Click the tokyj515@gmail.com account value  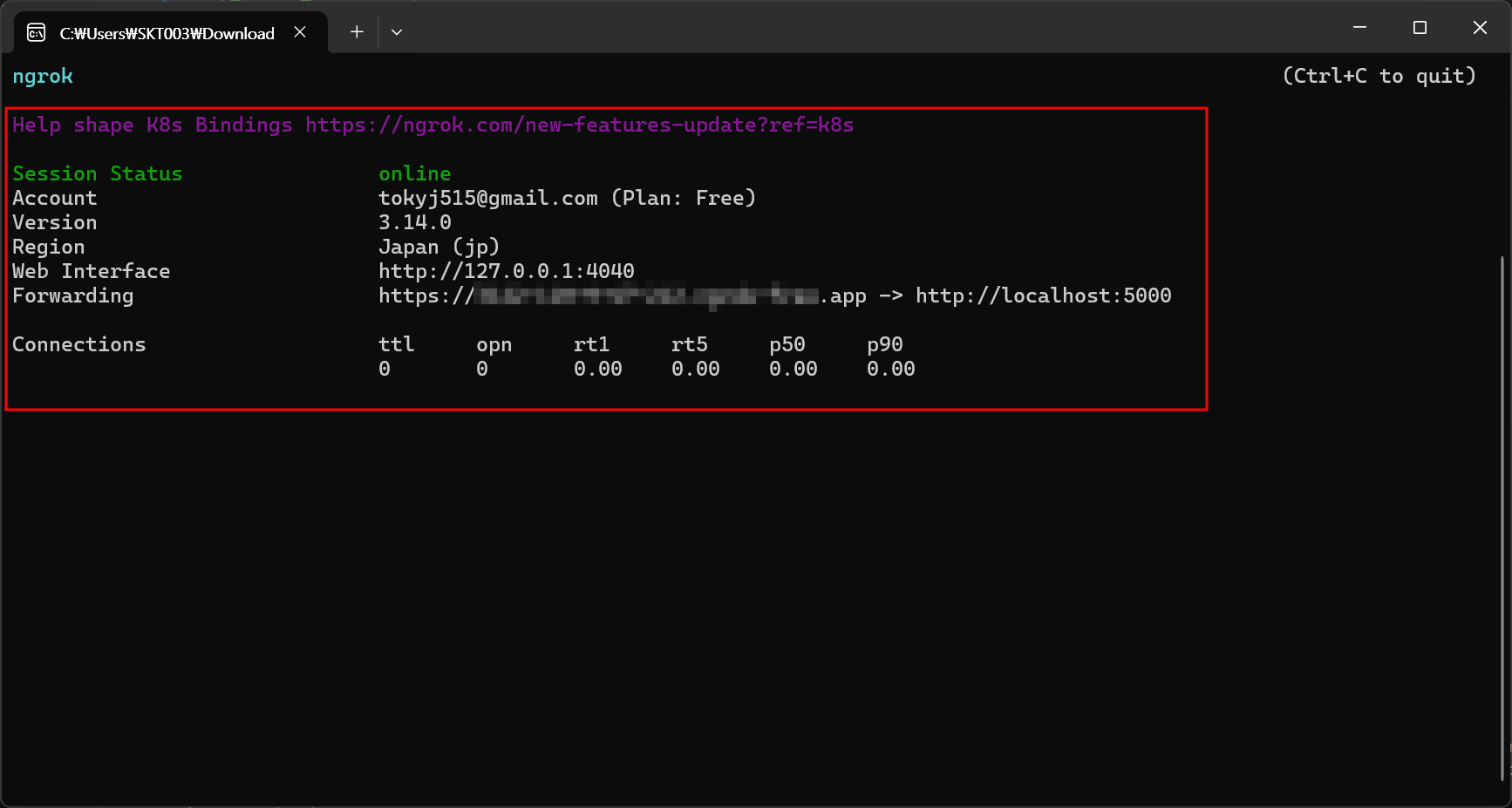(x=488, y=198)
